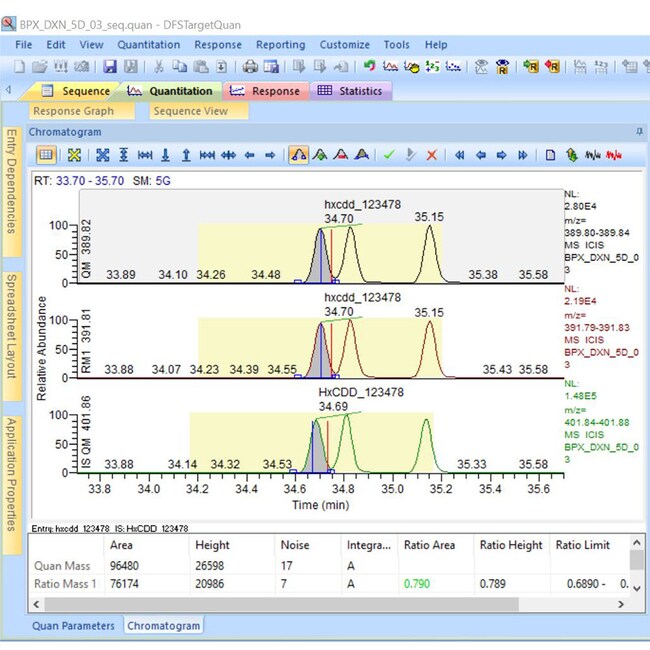650x650 pixels.
Task: Click the Print icon in the main toolbar
Action: (249, 66)
